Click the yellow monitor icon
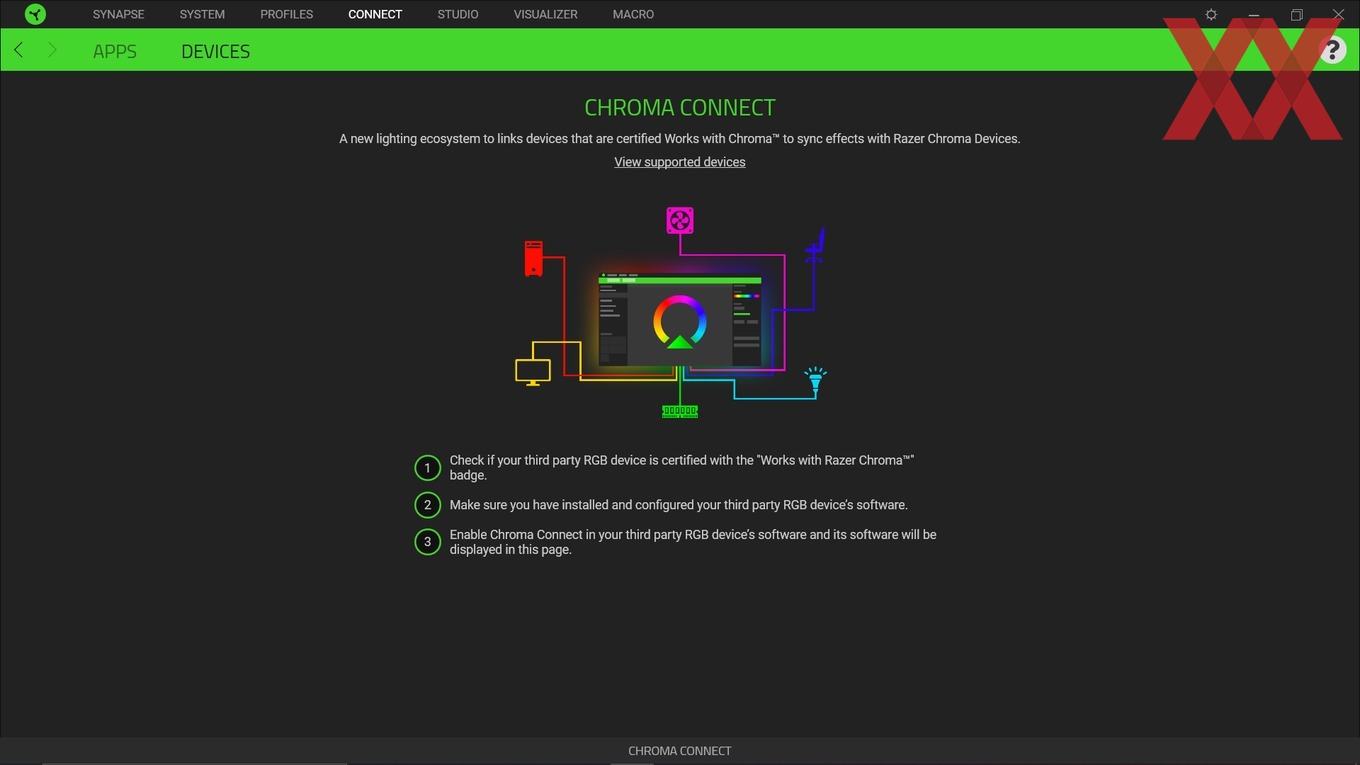The width and height of the screenshot is (1360, 765). click(533, 371)
